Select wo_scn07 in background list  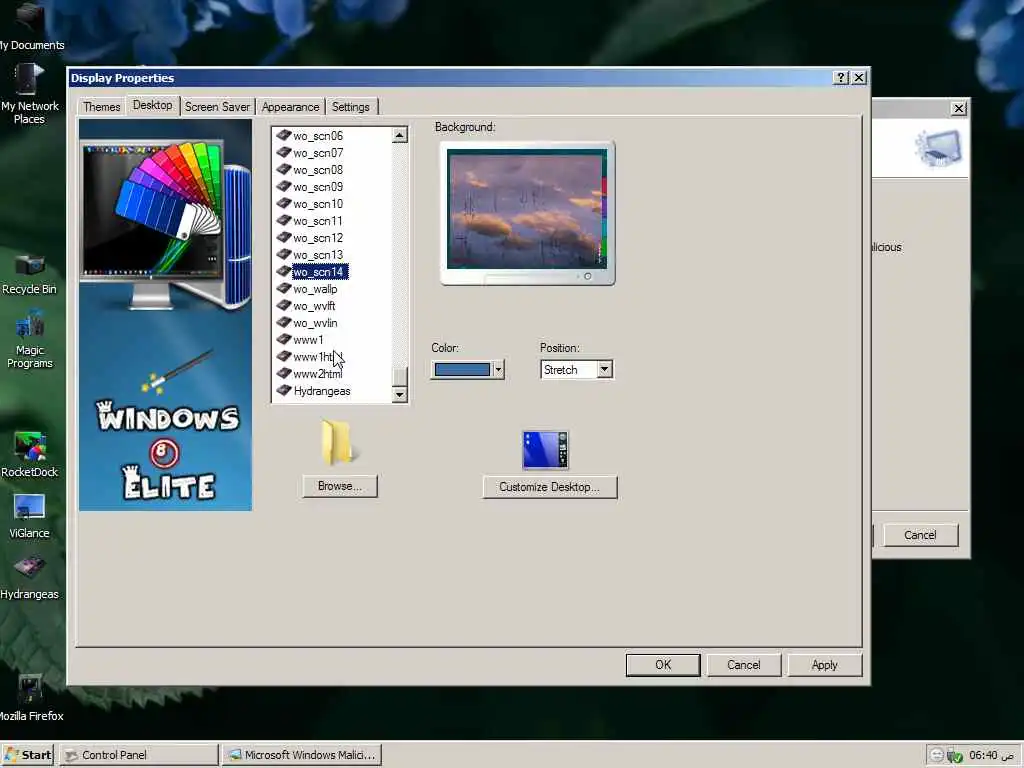pos(317,152)
